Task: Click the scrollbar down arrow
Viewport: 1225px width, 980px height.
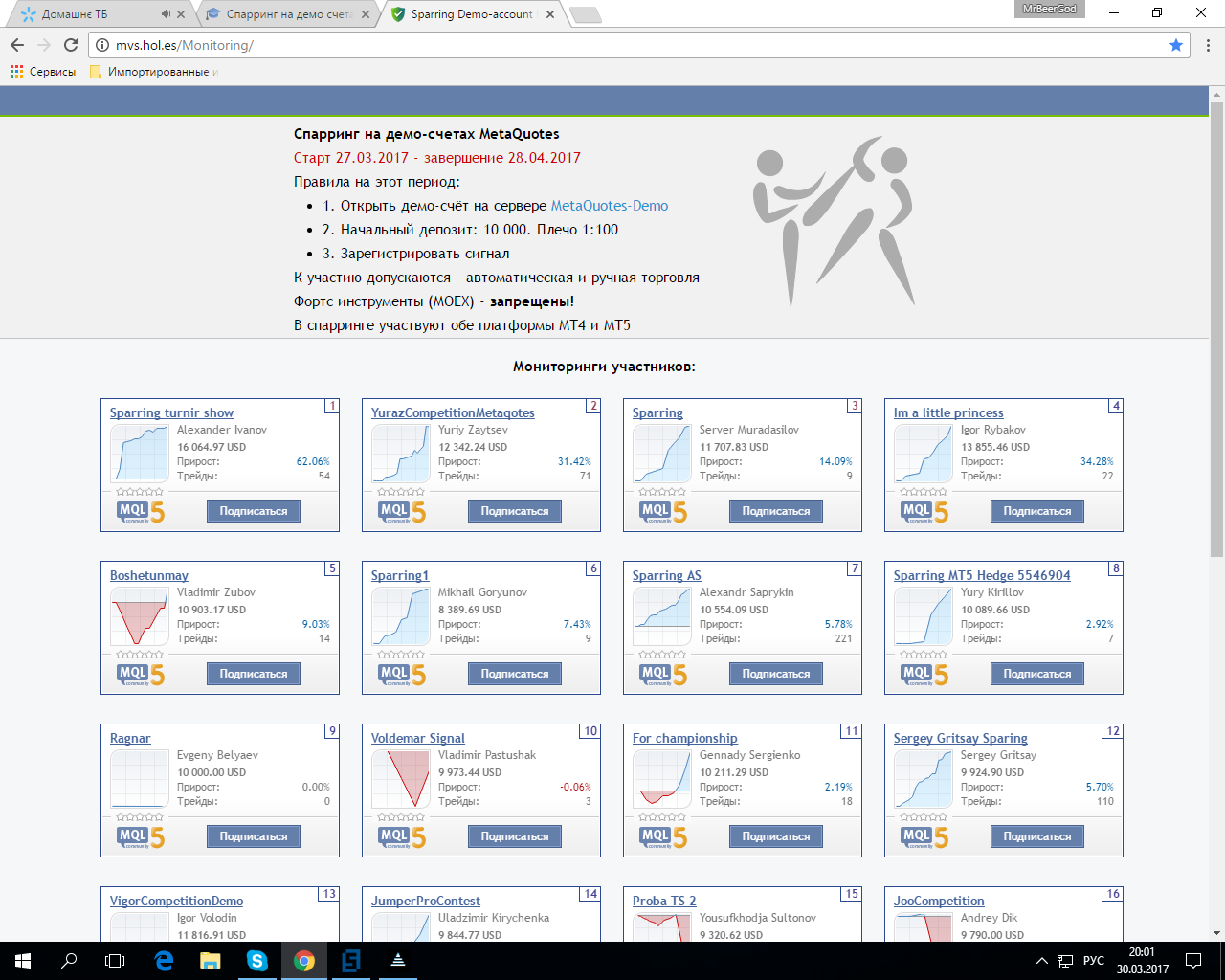Action: (x=1216, y=933)
